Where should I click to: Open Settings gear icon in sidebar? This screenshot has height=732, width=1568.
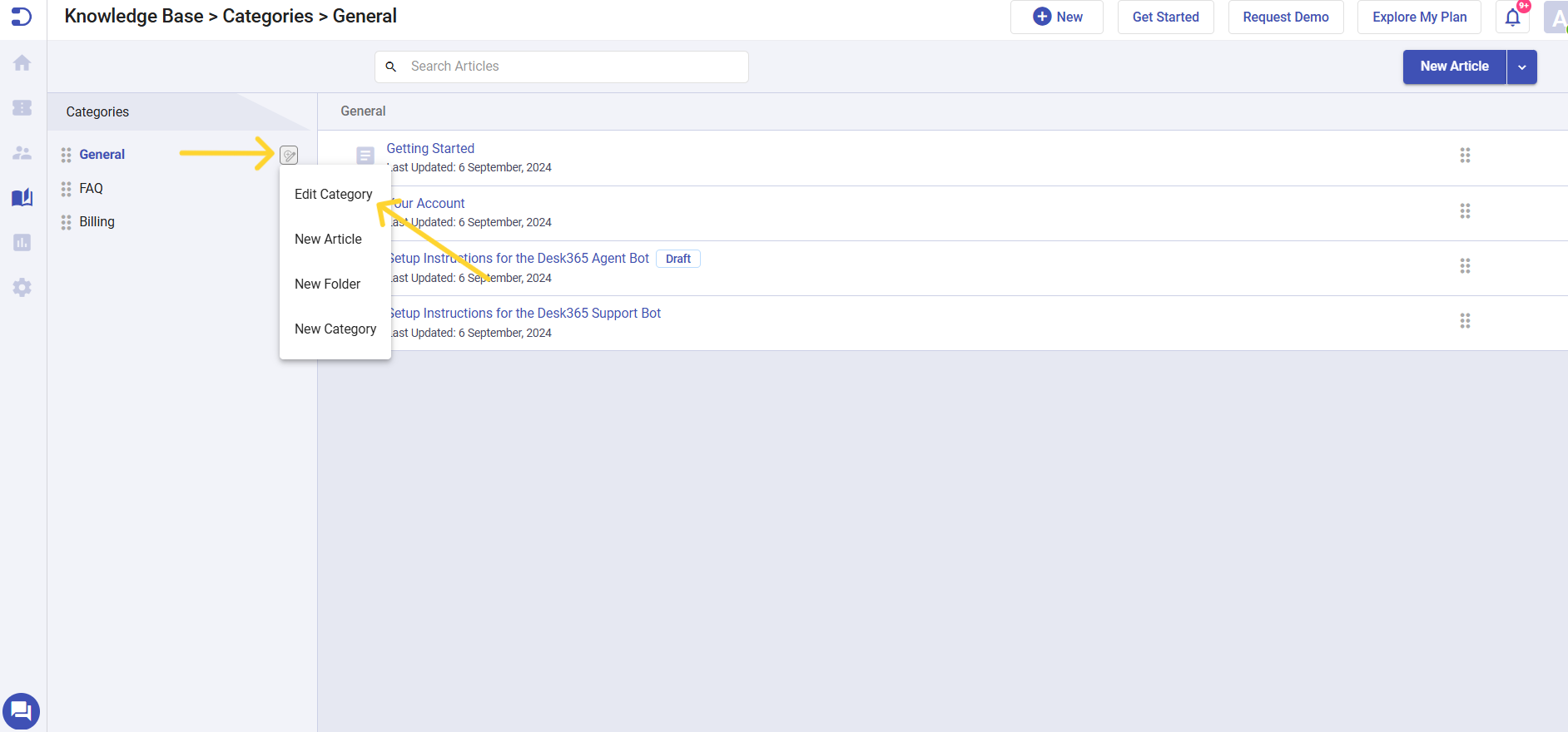point(22,288)
